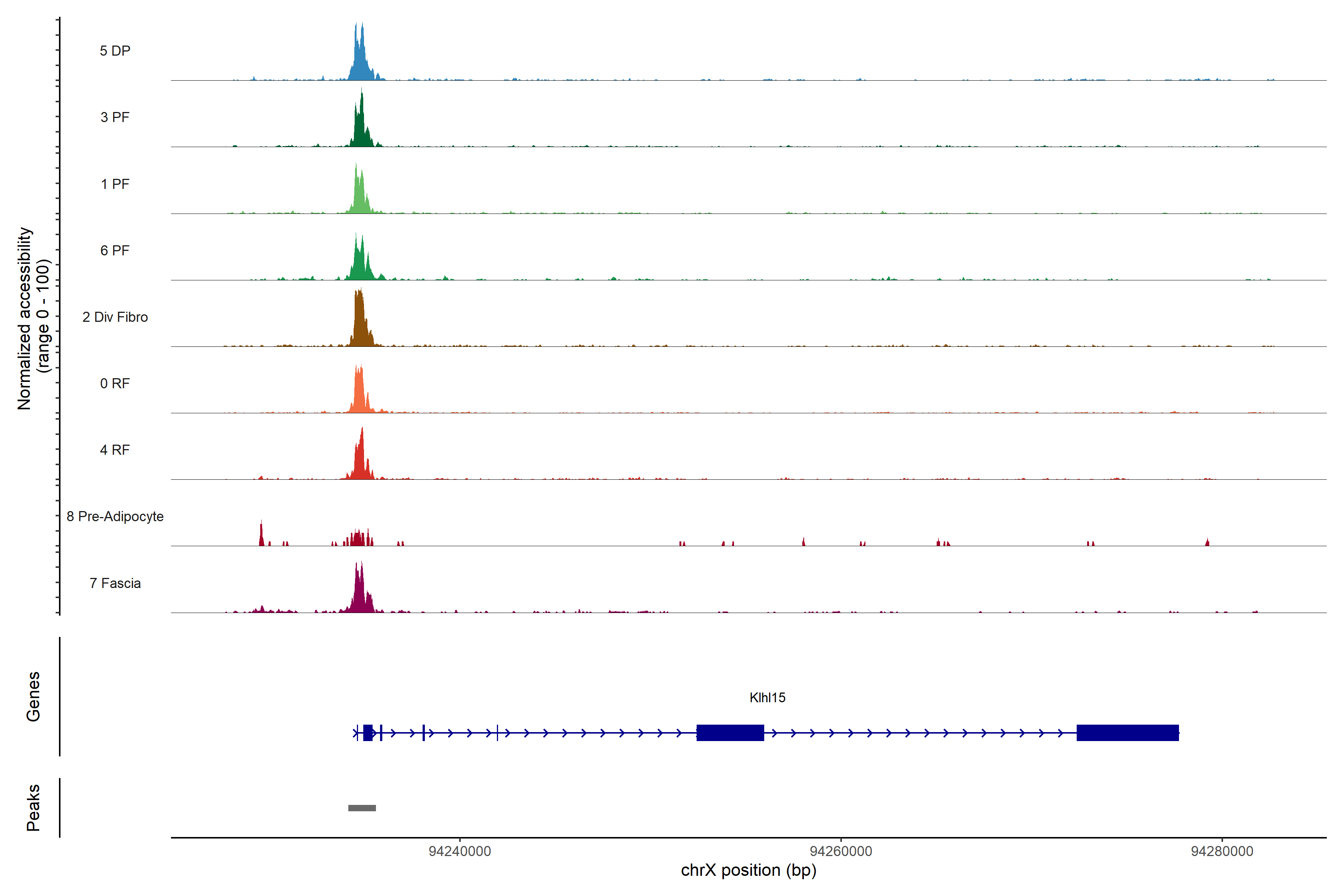Click the 3 PF track label

pyautogui.click(x=115, y=117)
